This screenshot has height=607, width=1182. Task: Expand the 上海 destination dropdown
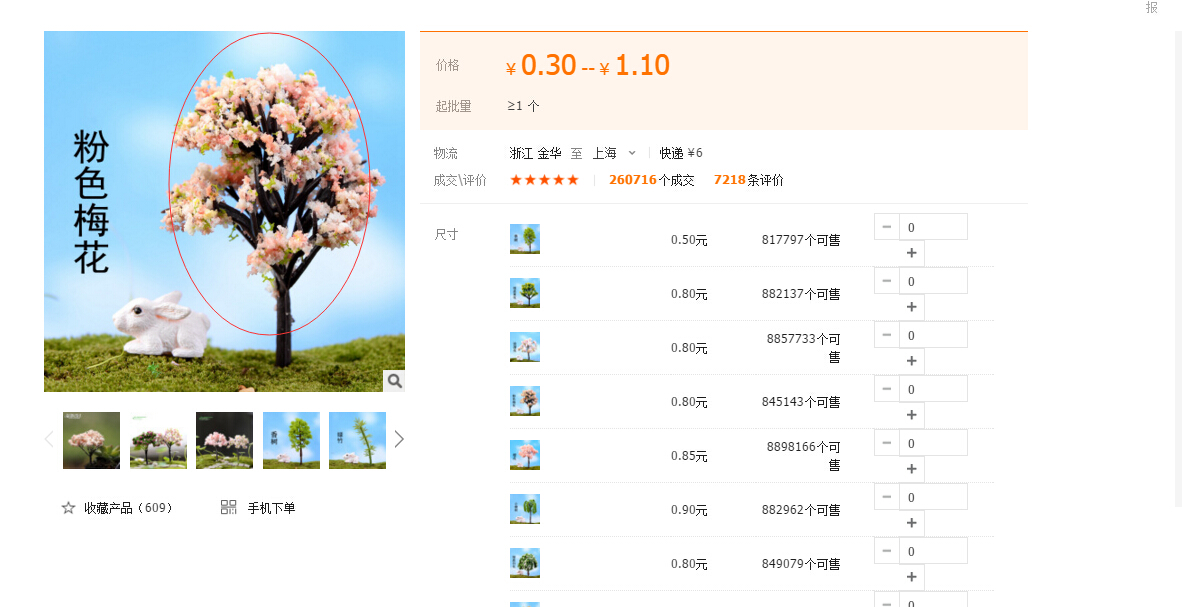(x=631, y=153)
